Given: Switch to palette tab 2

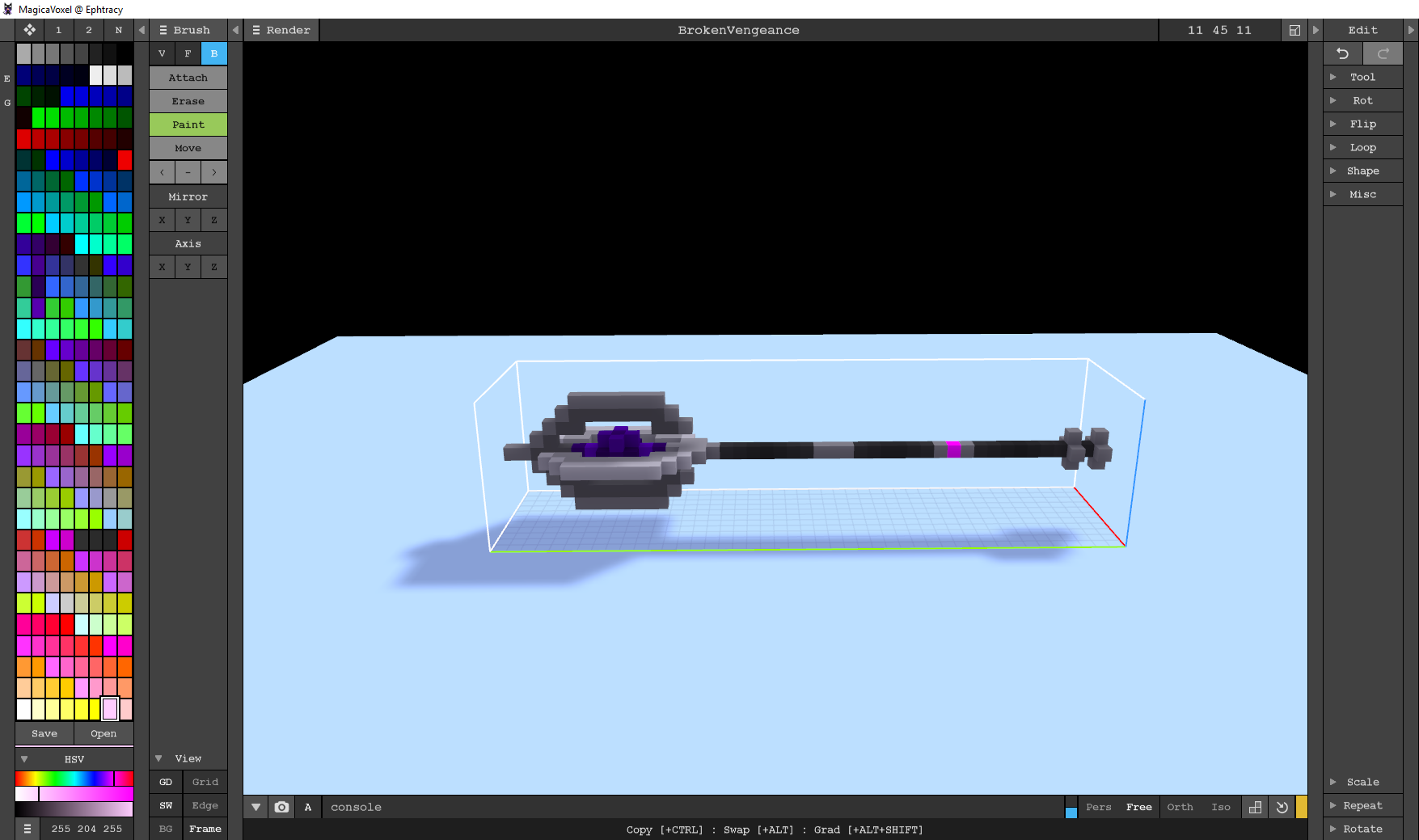Looking at the screenshot, I should tap(89, 30).
